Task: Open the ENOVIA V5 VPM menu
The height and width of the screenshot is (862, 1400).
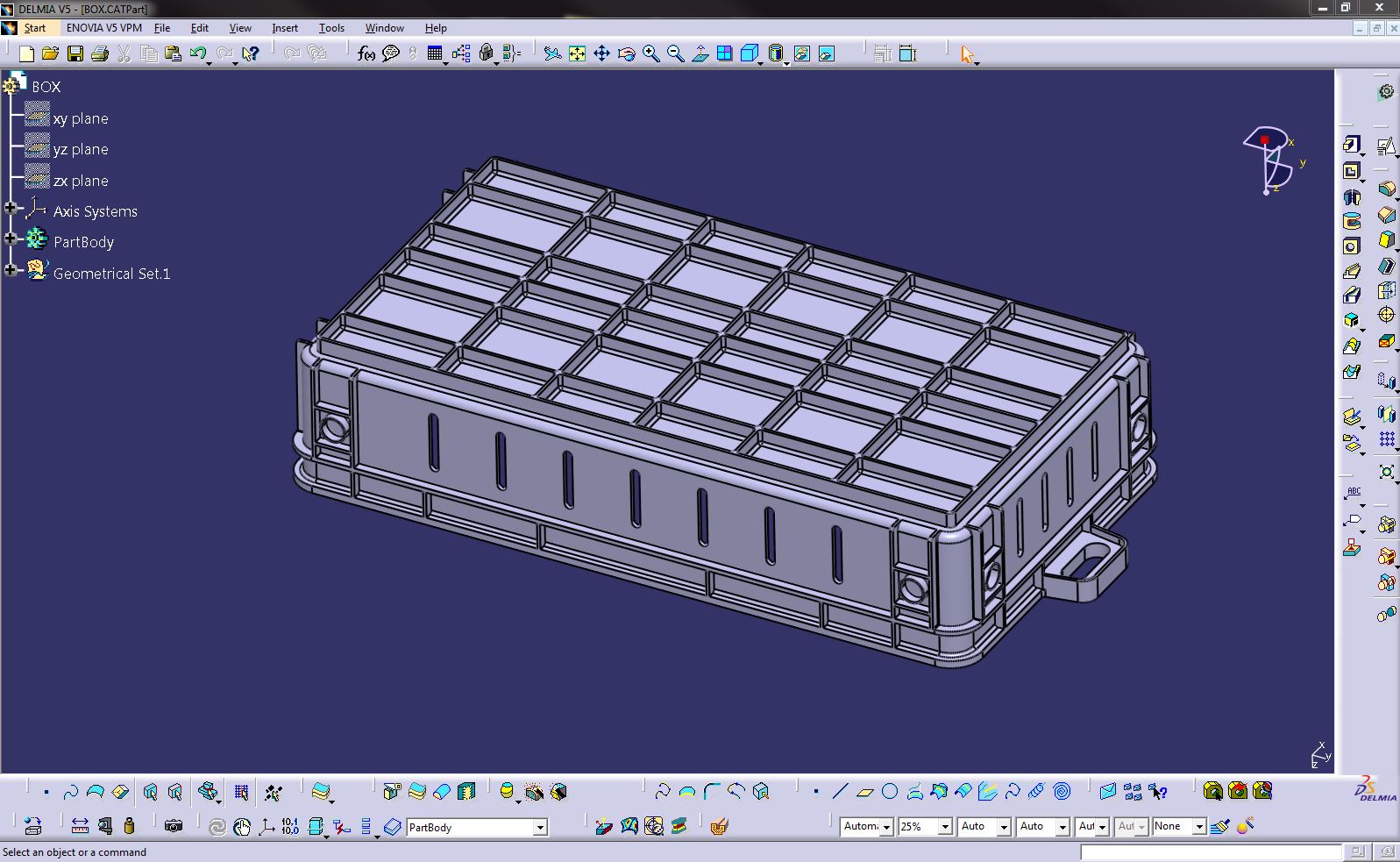Action: (104, 28)
